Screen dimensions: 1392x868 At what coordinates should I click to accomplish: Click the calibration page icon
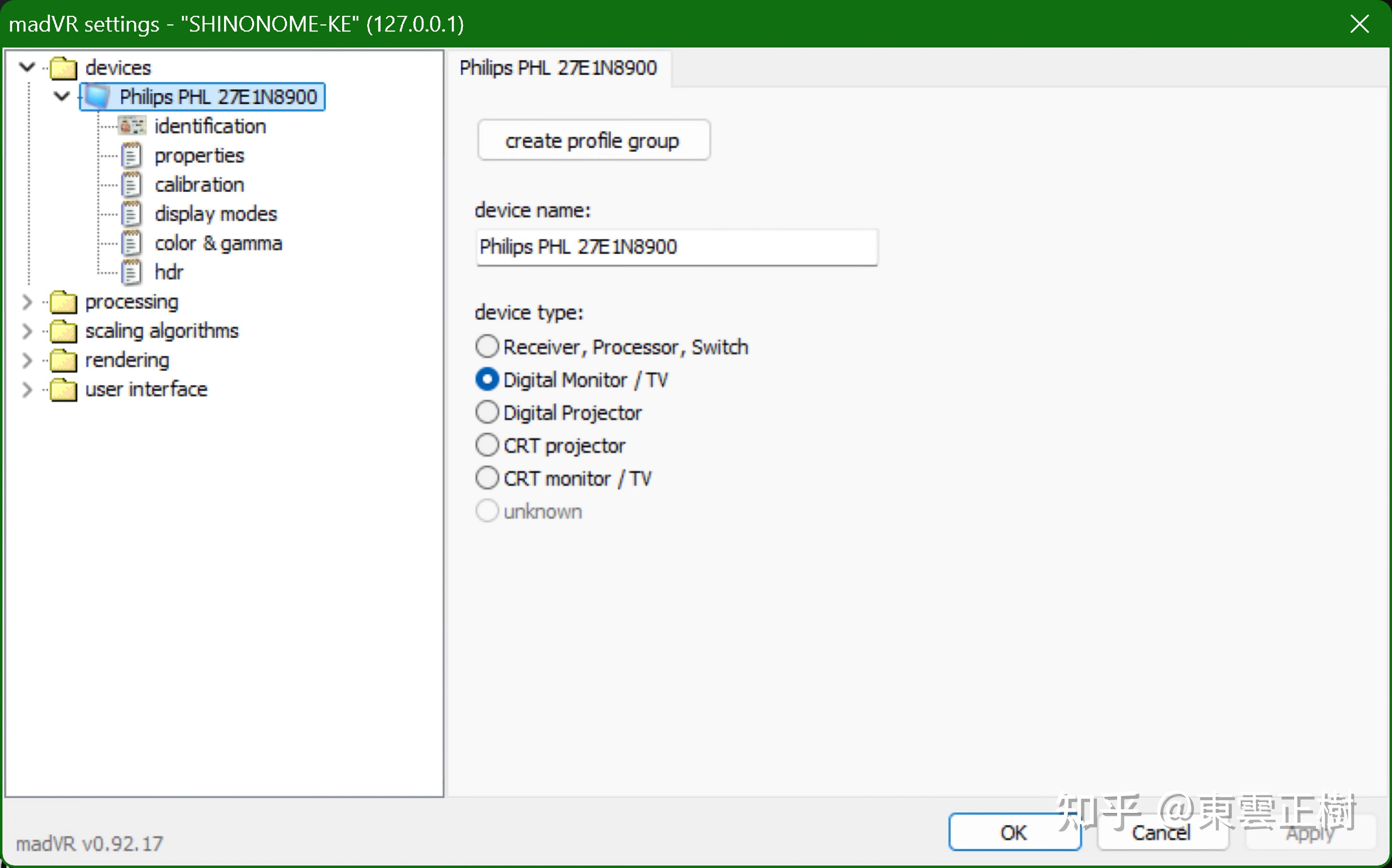(131, 185)
